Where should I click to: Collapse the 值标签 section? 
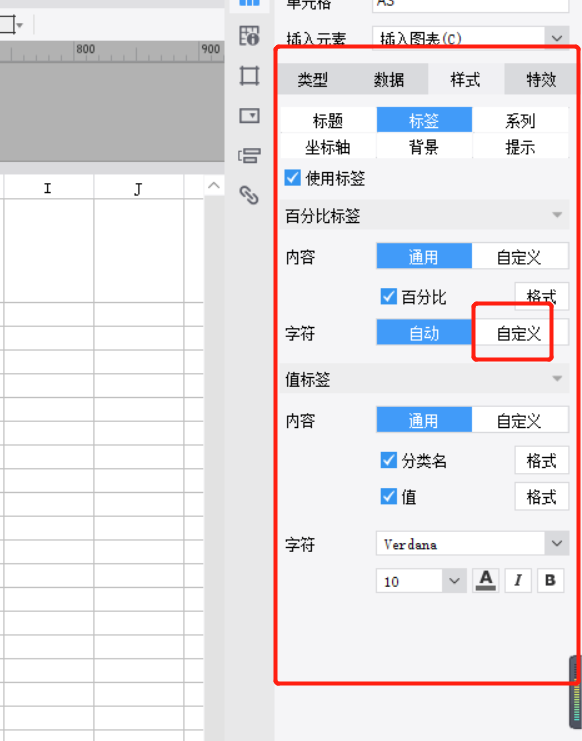coord(557,379)
